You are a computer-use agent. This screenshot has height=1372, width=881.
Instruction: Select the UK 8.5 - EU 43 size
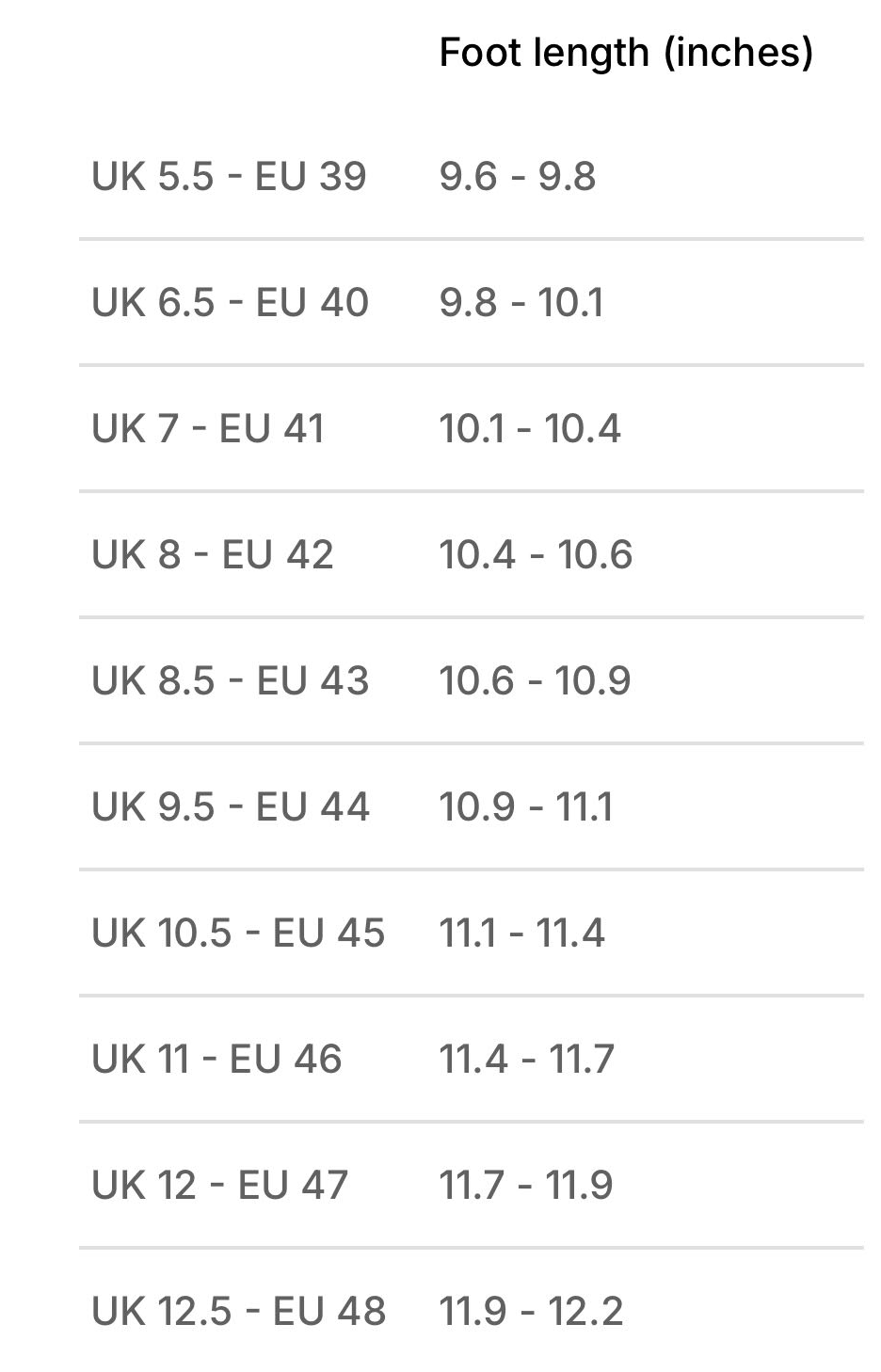230,681
